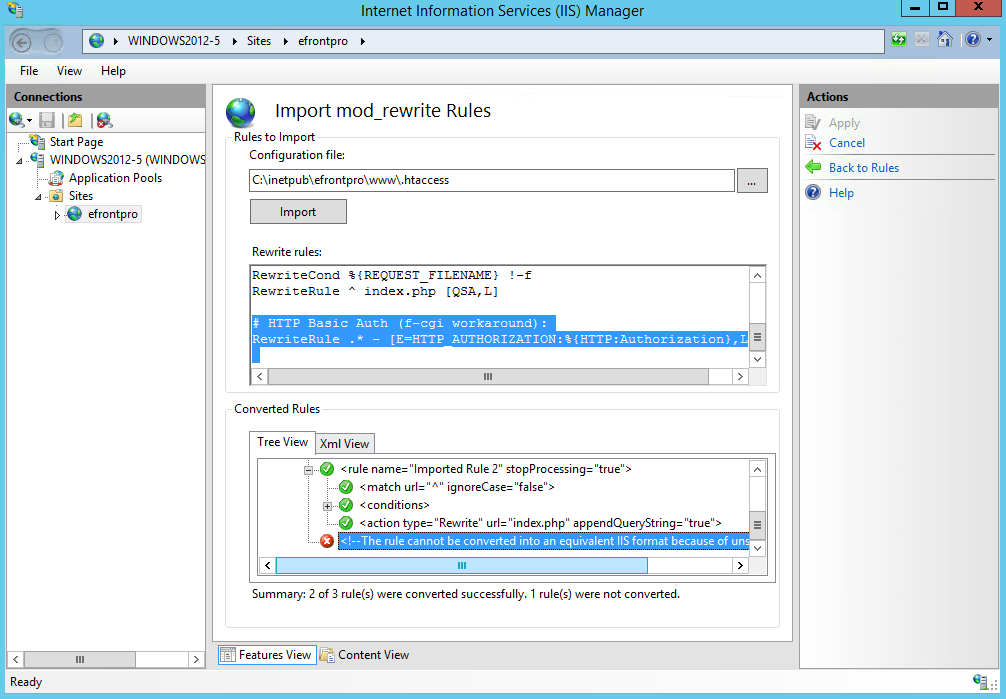Open the View menu
The height and width of the screenshot is (699, 1006).
coord(69,71)
